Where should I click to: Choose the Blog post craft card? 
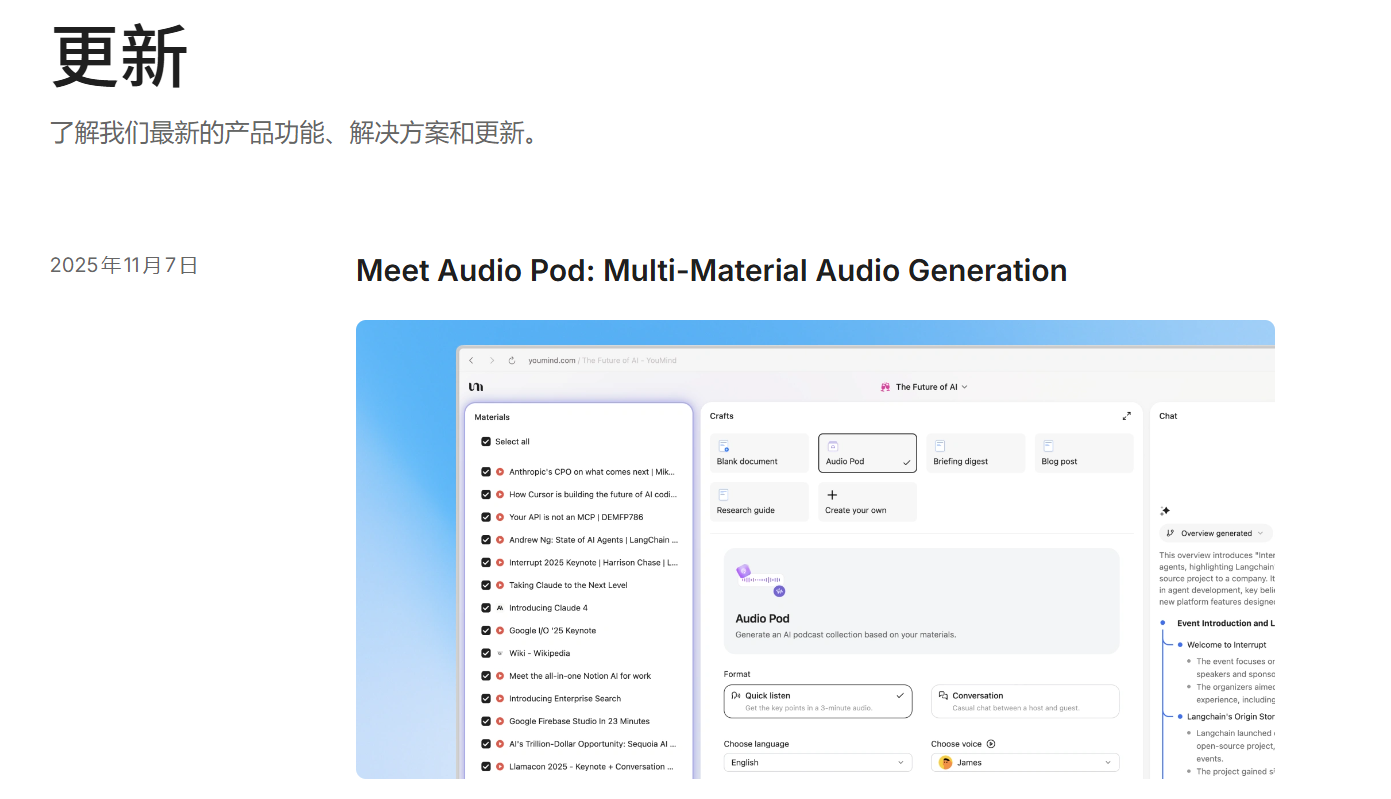click(1084, 453)
